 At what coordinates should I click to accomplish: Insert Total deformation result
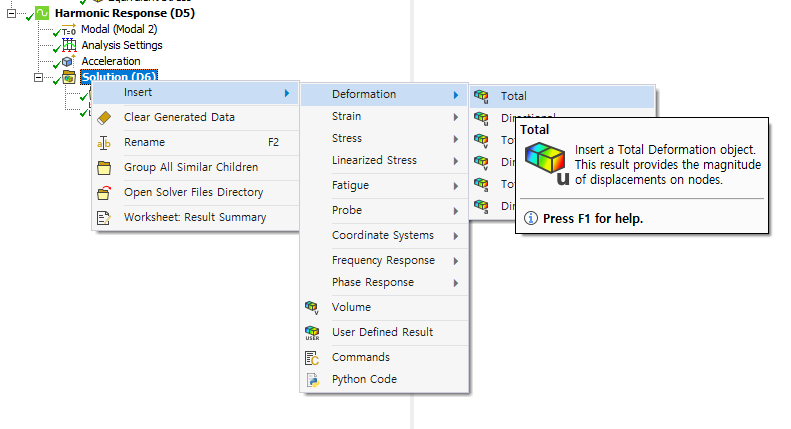click(x=562, y=96)
